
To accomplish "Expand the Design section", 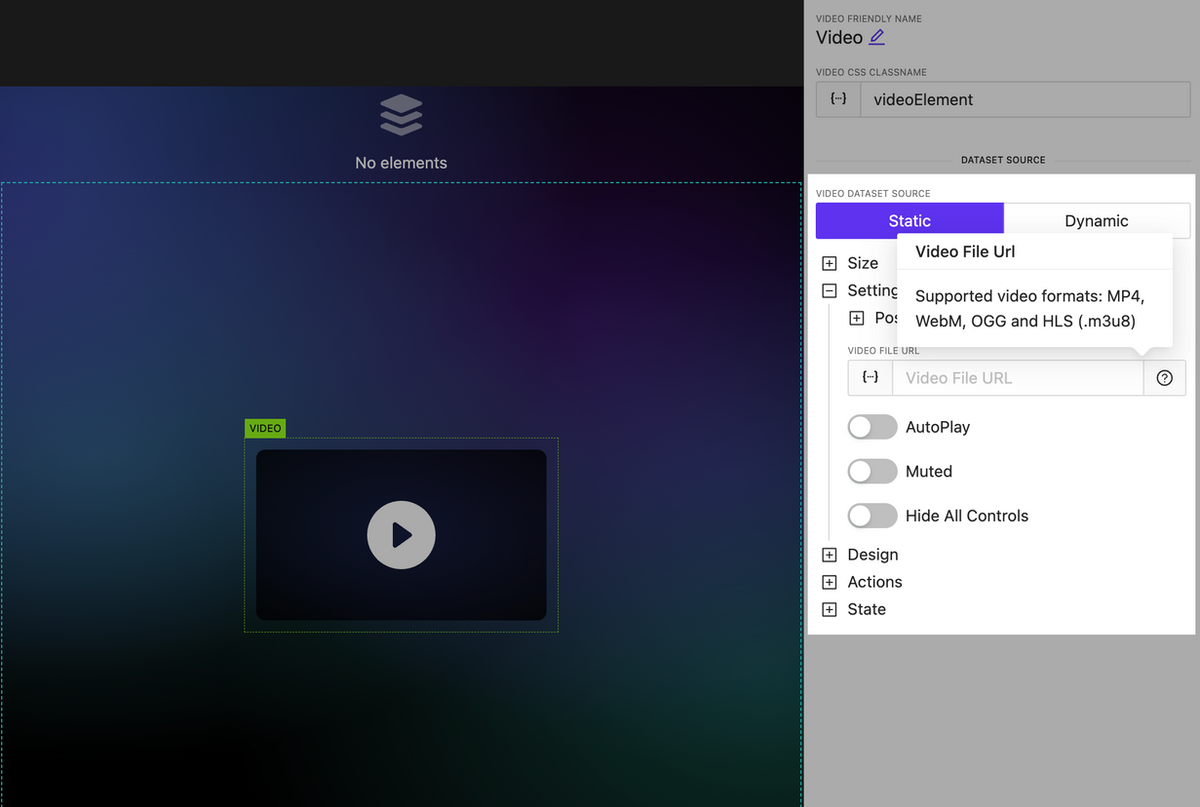I will coord(829,554).
